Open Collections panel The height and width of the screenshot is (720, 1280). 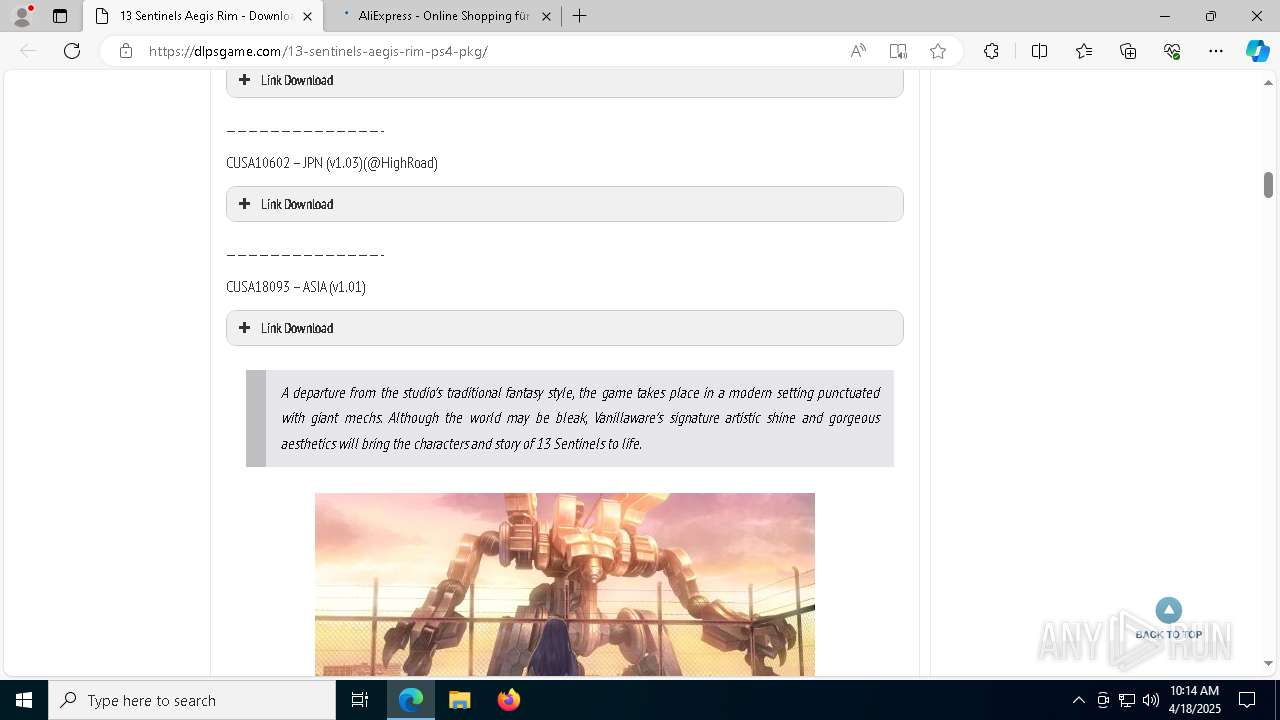click(1128, 51)
